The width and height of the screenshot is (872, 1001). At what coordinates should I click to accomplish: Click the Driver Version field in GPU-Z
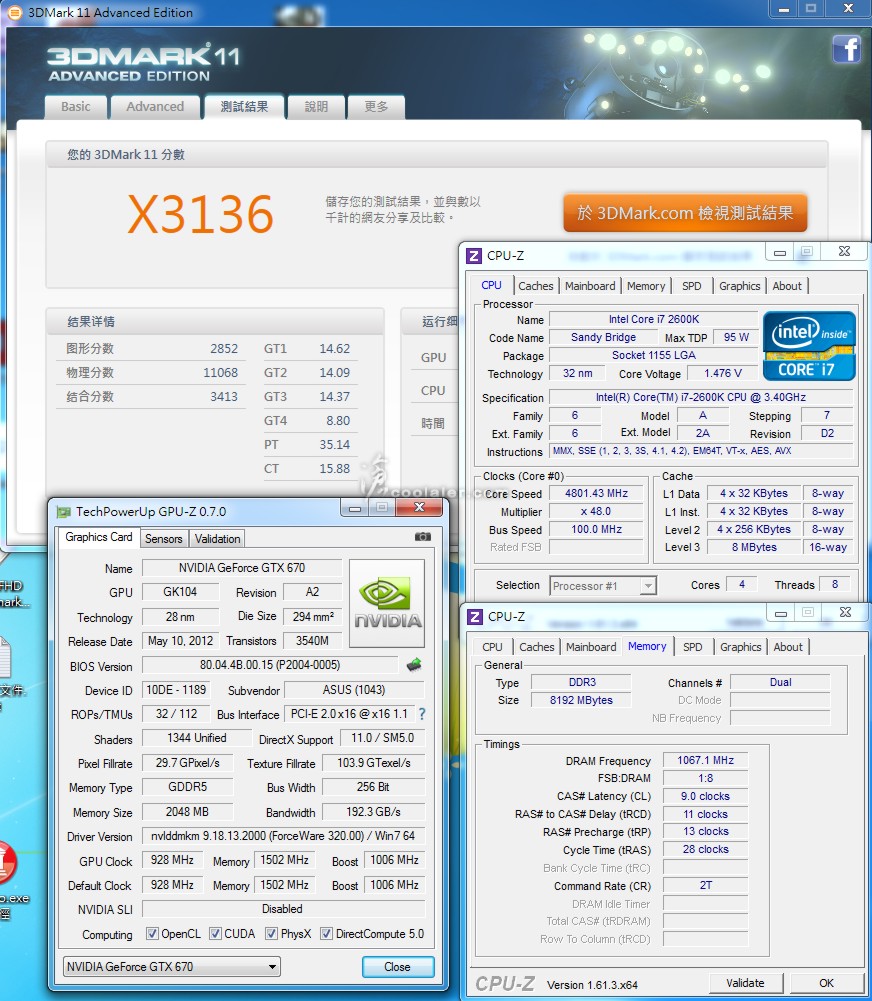(283, 836)
